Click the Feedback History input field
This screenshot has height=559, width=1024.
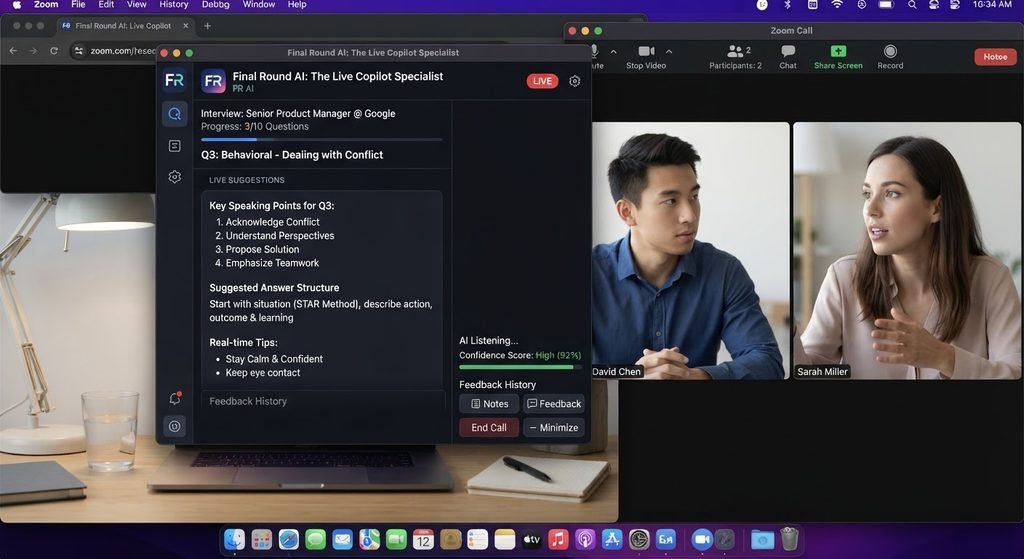coord(323,401)
